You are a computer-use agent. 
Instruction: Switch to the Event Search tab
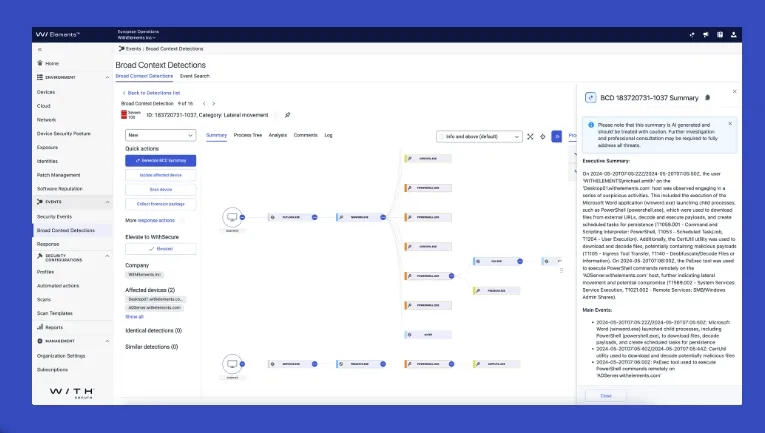click(x=195, y=76)
